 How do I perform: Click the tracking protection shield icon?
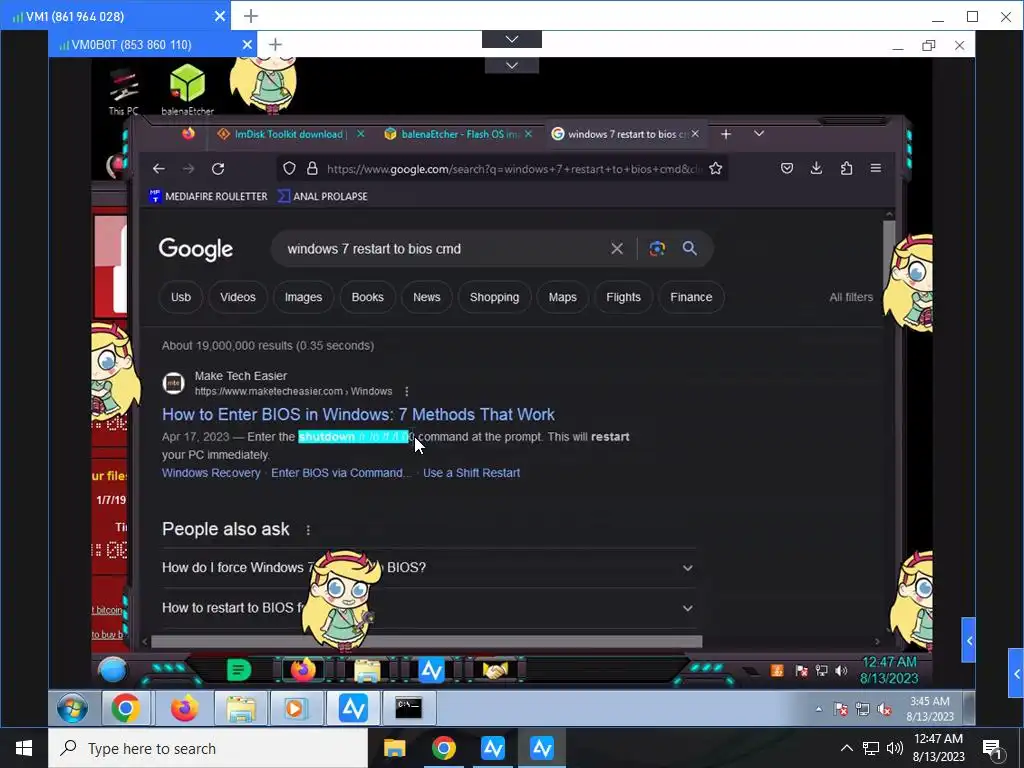point(289,168)
